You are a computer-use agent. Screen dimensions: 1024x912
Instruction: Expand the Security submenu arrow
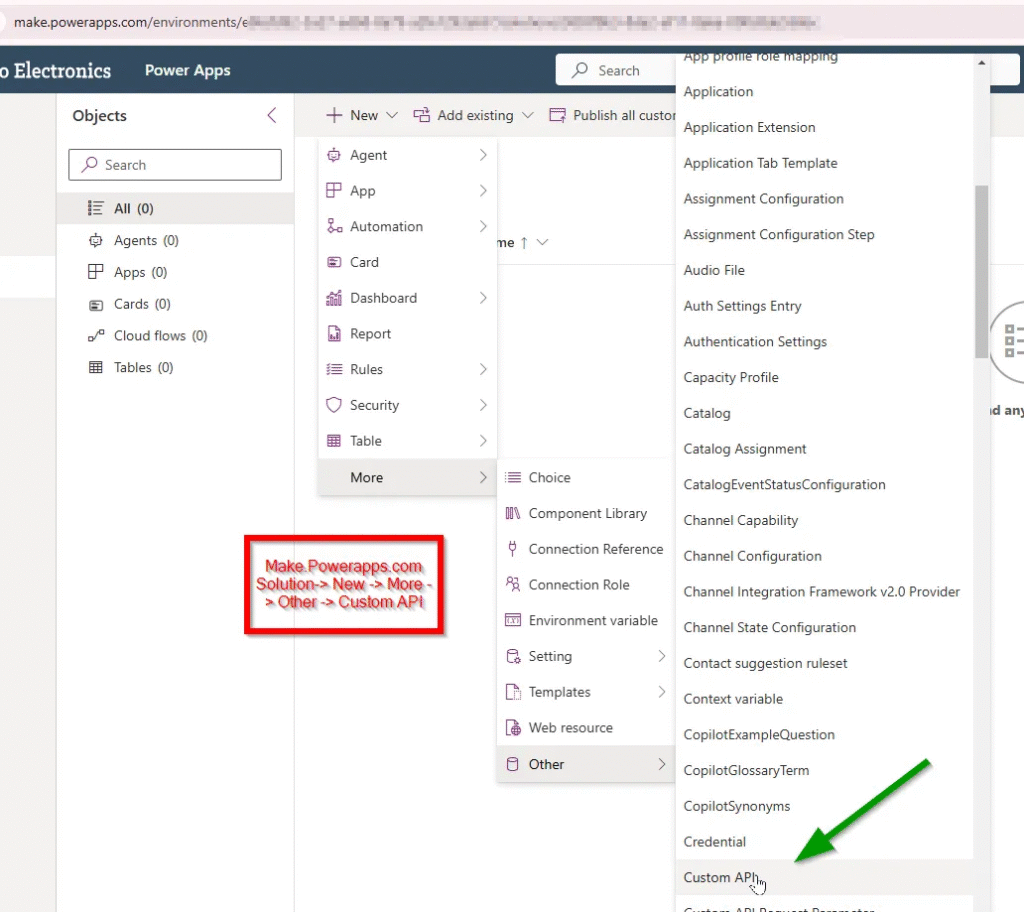point(483,405)
